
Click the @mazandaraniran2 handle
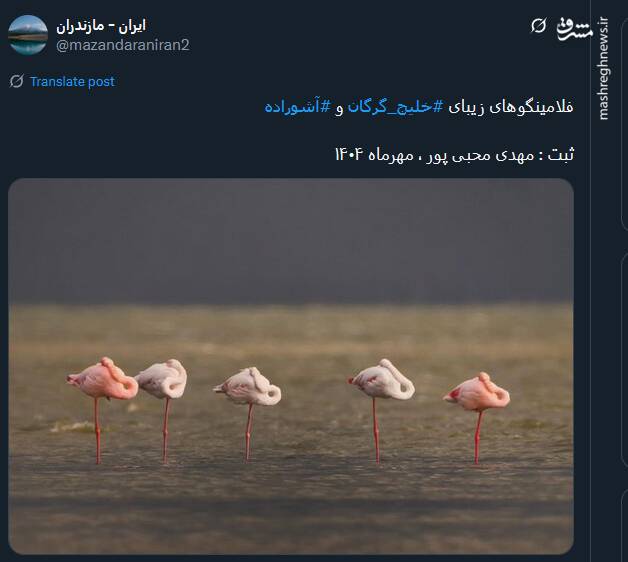pyautogui.click(x=123, y=45)
